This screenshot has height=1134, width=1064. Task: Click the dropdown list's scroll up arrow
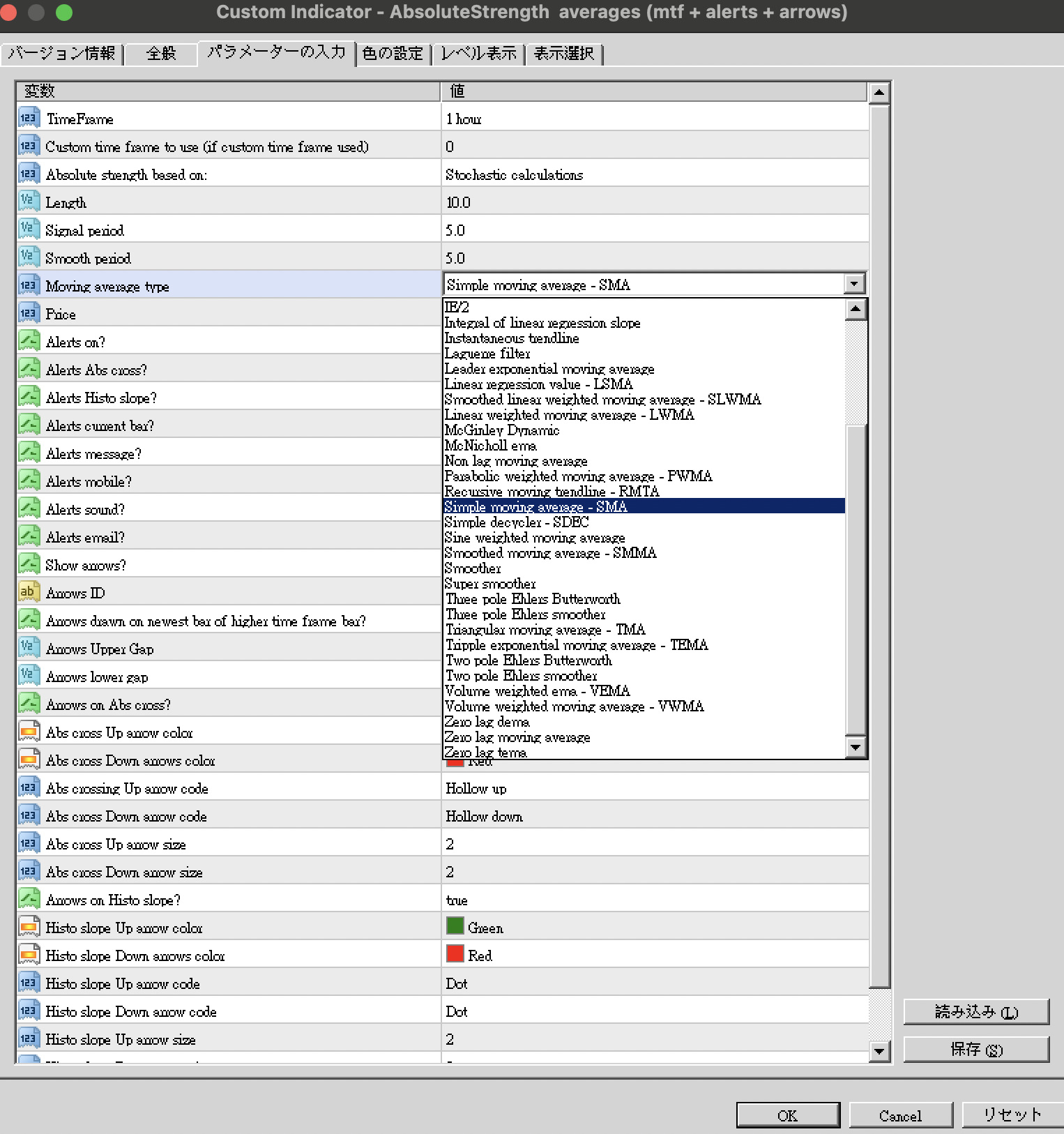click(x=856, y=309)
